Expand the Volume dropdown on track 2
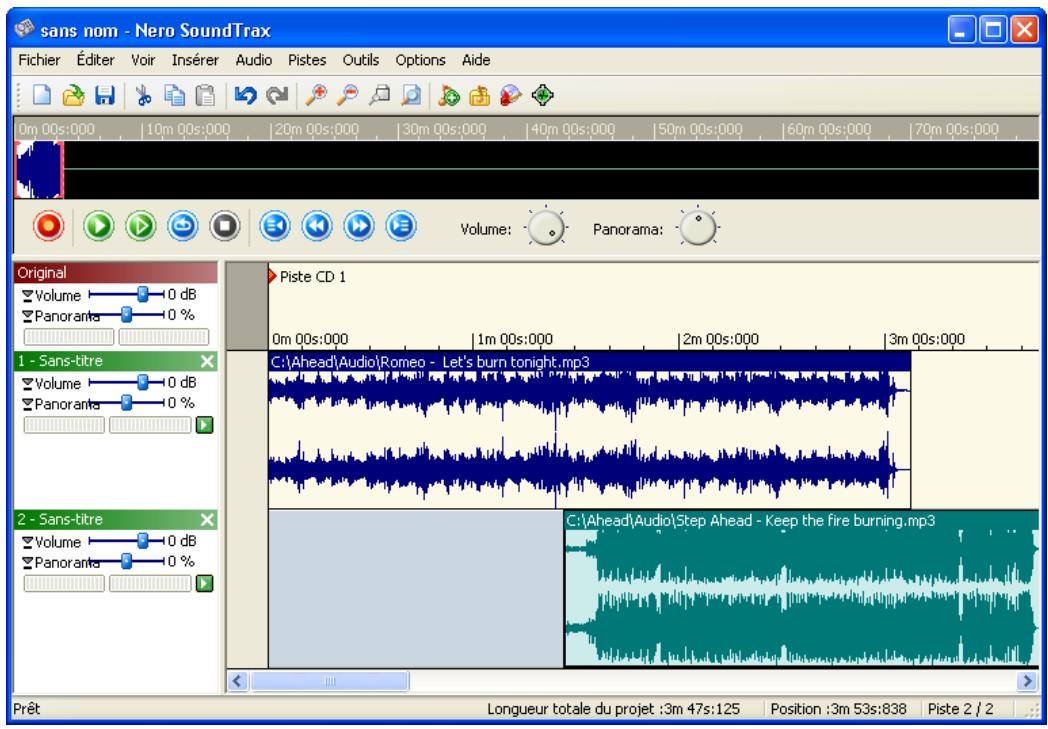This screenshot has height=729, width=1048. [27, 542]
